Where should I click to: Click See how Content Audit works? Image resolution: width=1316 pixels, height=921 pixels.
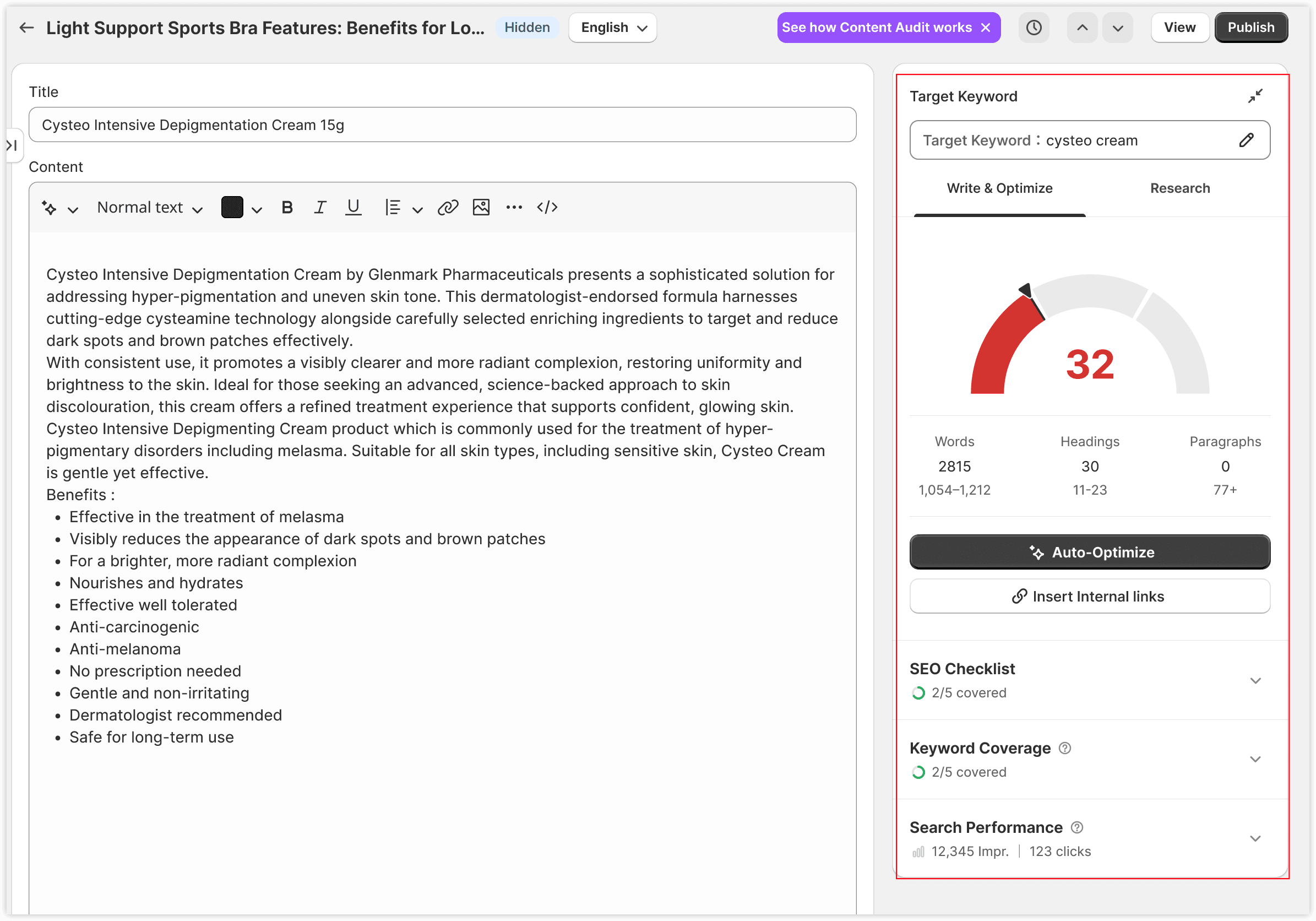coord(877,28)
